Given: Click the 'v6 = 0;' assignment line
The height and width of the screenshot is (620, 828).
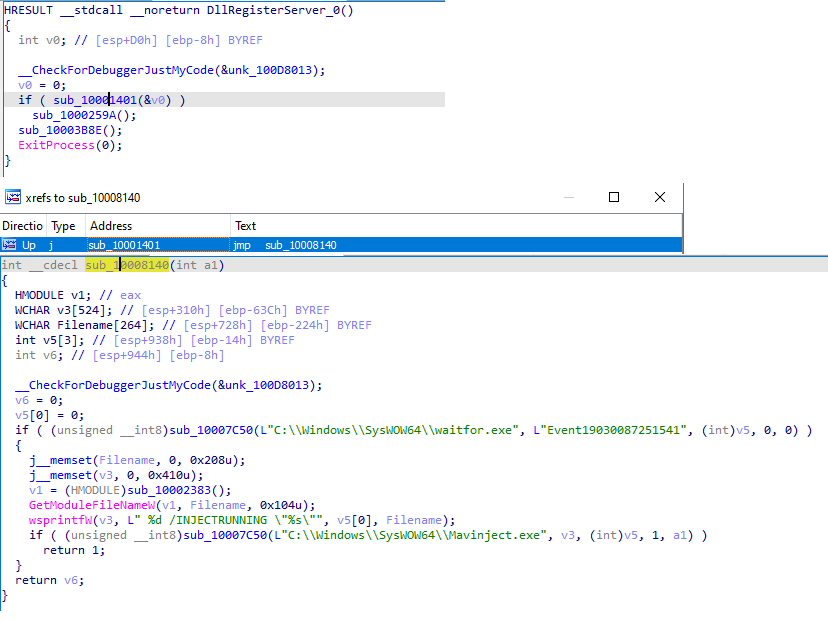Looking at the screenshot, I should pos(39,400).
